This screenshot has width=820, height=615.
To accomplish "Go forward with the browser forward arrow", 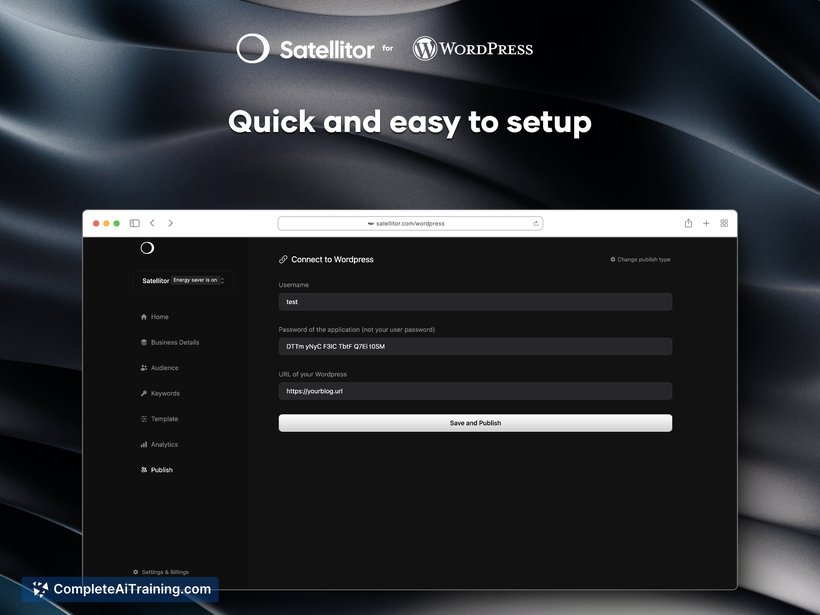I will pyautogui.click(x=170, y=223).
